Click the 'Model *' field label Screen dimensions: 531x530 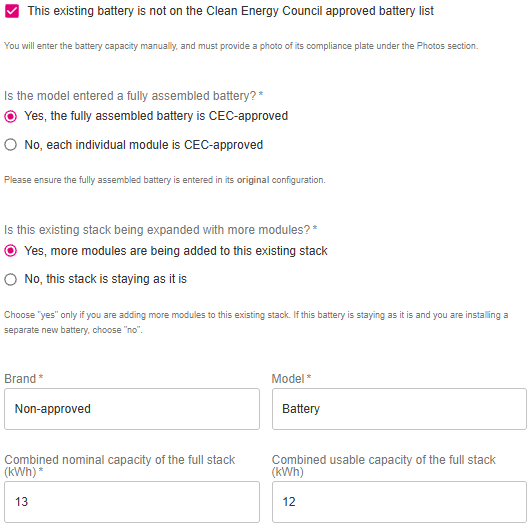coord(291,379)
